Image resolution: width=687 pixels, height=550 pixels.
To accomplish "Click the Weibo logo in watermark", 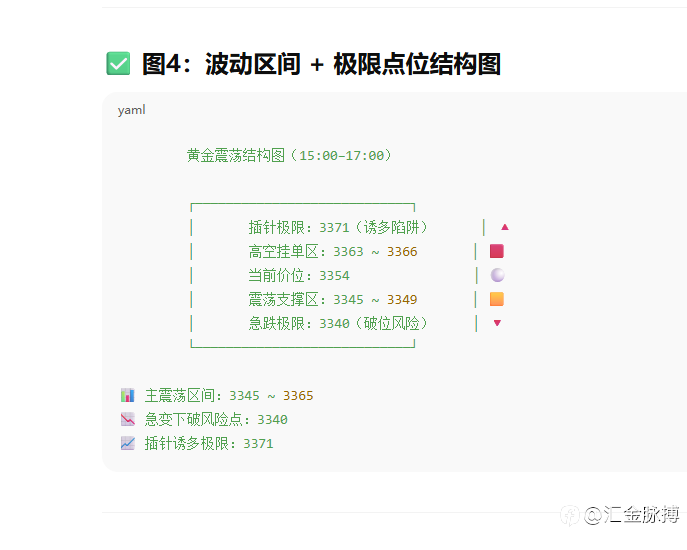I will tap(570, 515).
